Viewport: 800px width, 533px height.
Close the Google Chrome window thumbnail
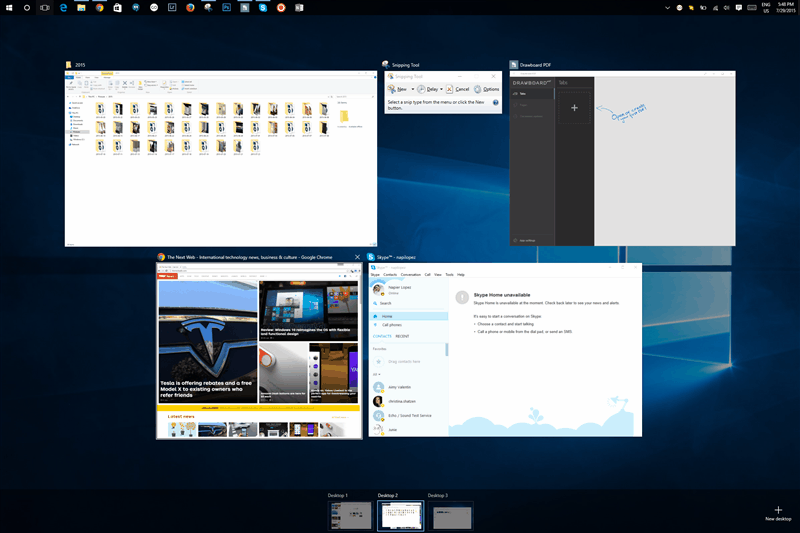coord(357,257)
